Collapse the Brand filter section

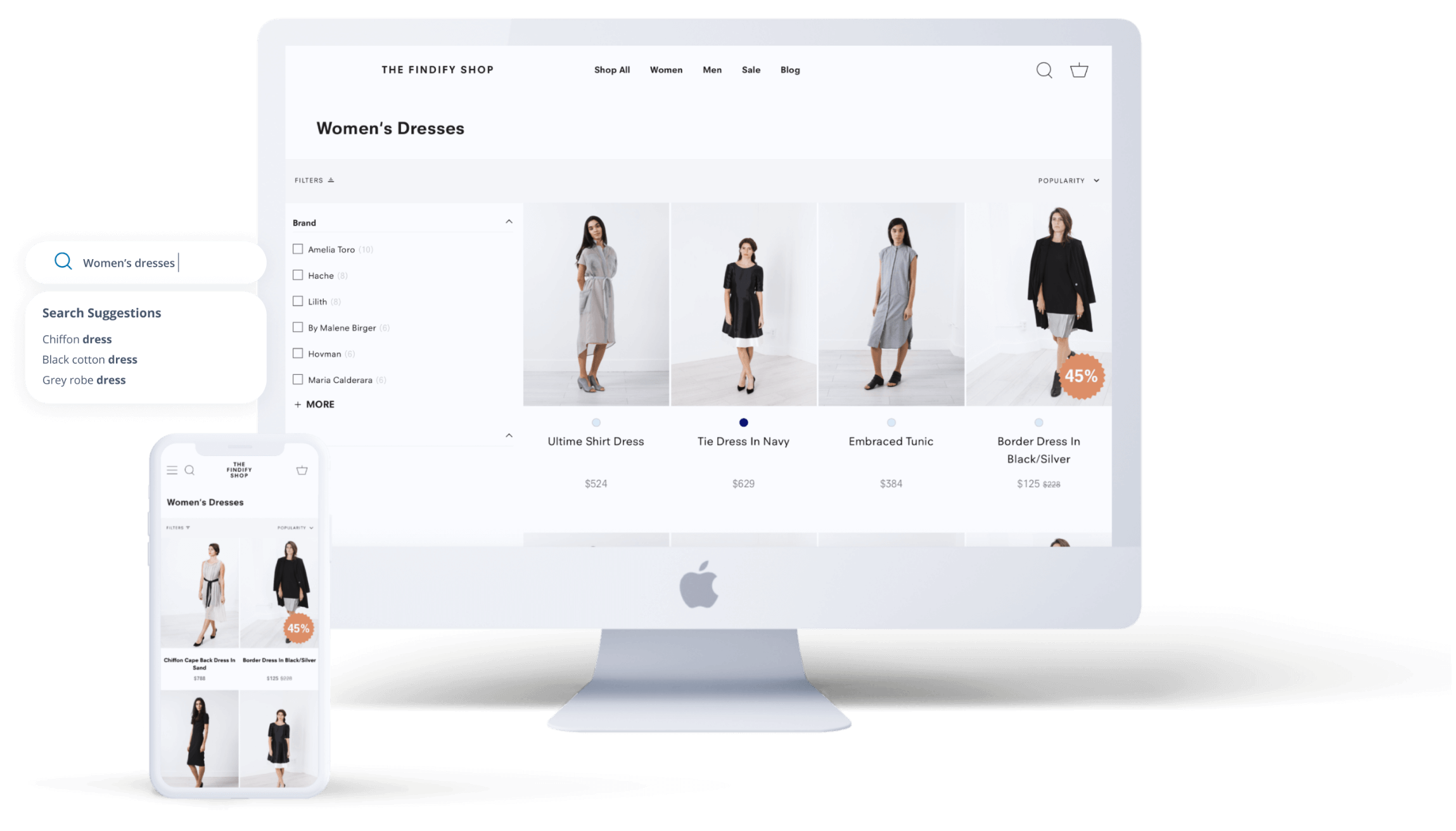[509, 222]
